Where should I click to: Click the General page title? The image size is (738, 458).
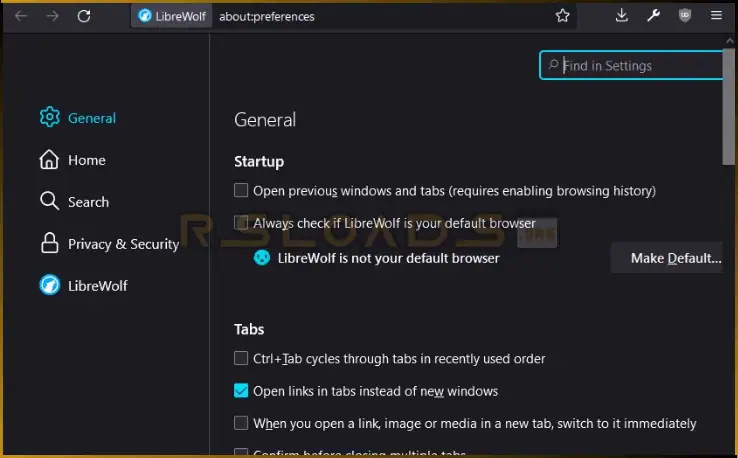click(x=265, y=120)
